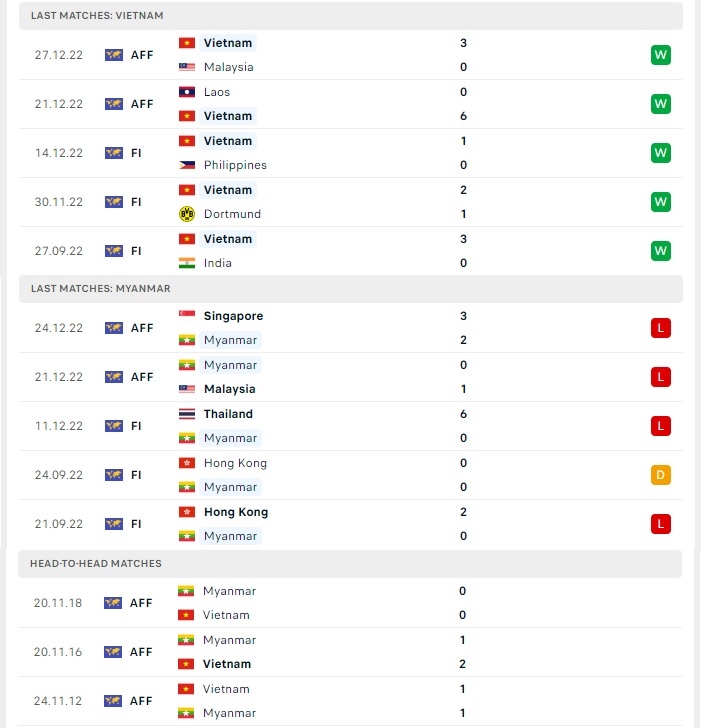Click the Thailand flag icon
701x728 pixels.
(x=187, y=414)
